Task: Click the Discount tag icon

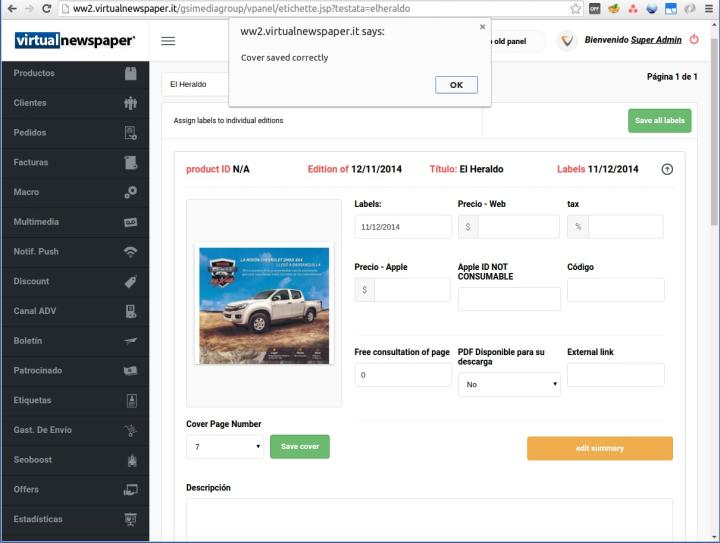Action: 131,281
